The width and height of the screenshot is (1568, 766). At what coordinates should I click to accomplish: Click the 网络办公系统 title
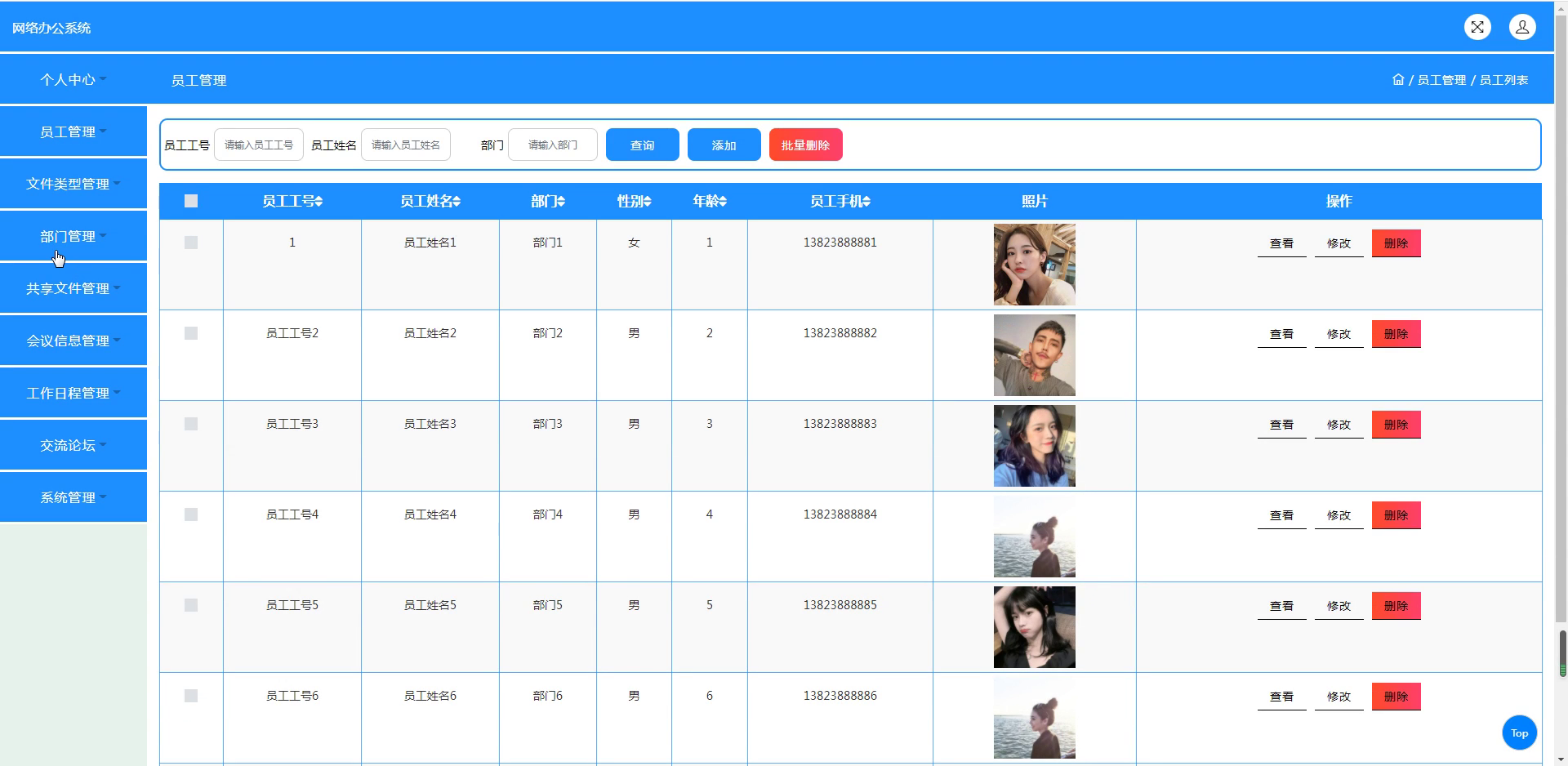click(x=51, y=28)
